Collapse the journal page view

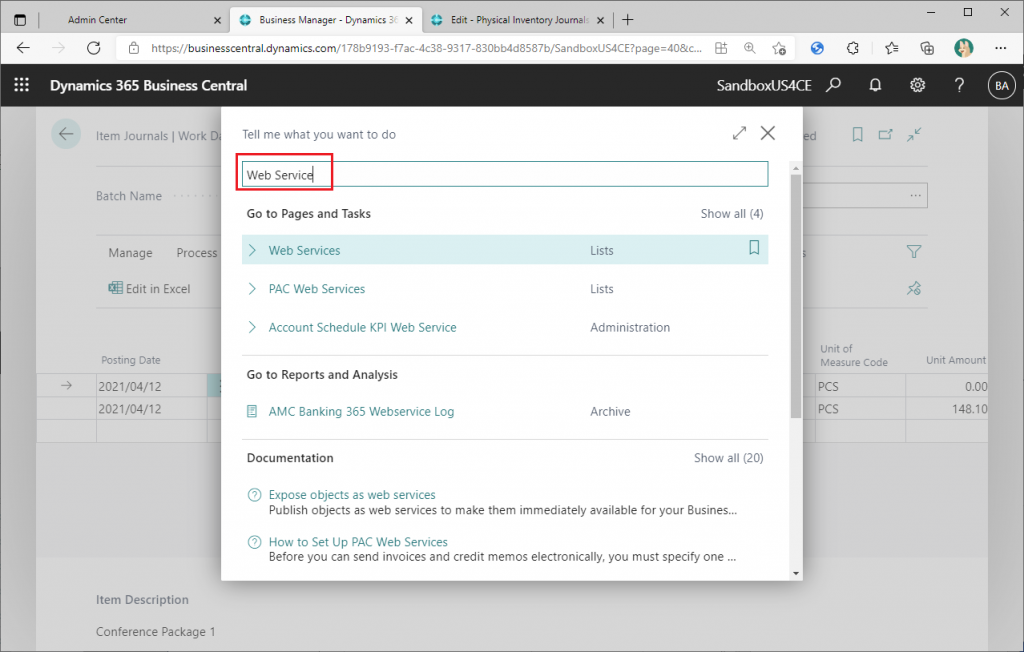914,135
